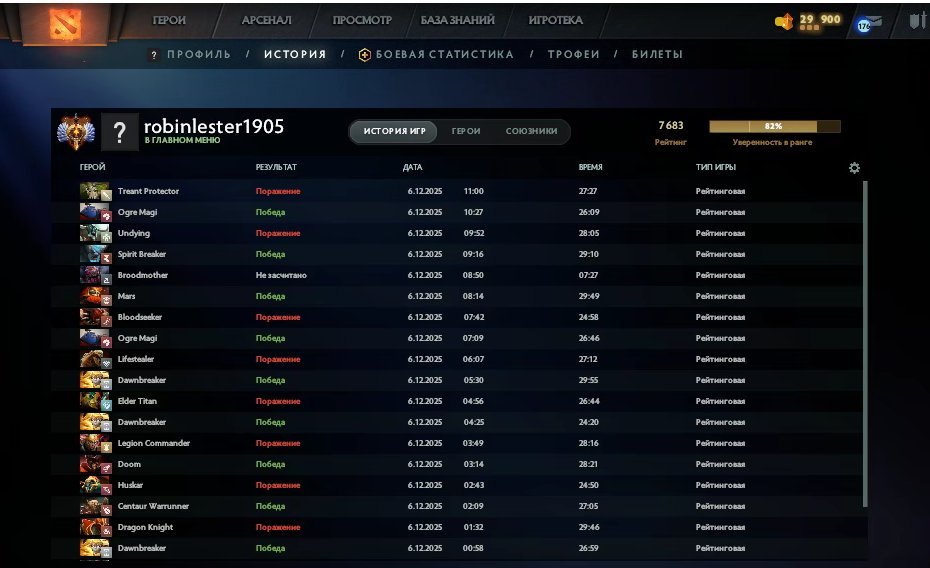Click the Dota Plus icon next to Боевая статистика
The image size is (930, 568).
[365, 55]
